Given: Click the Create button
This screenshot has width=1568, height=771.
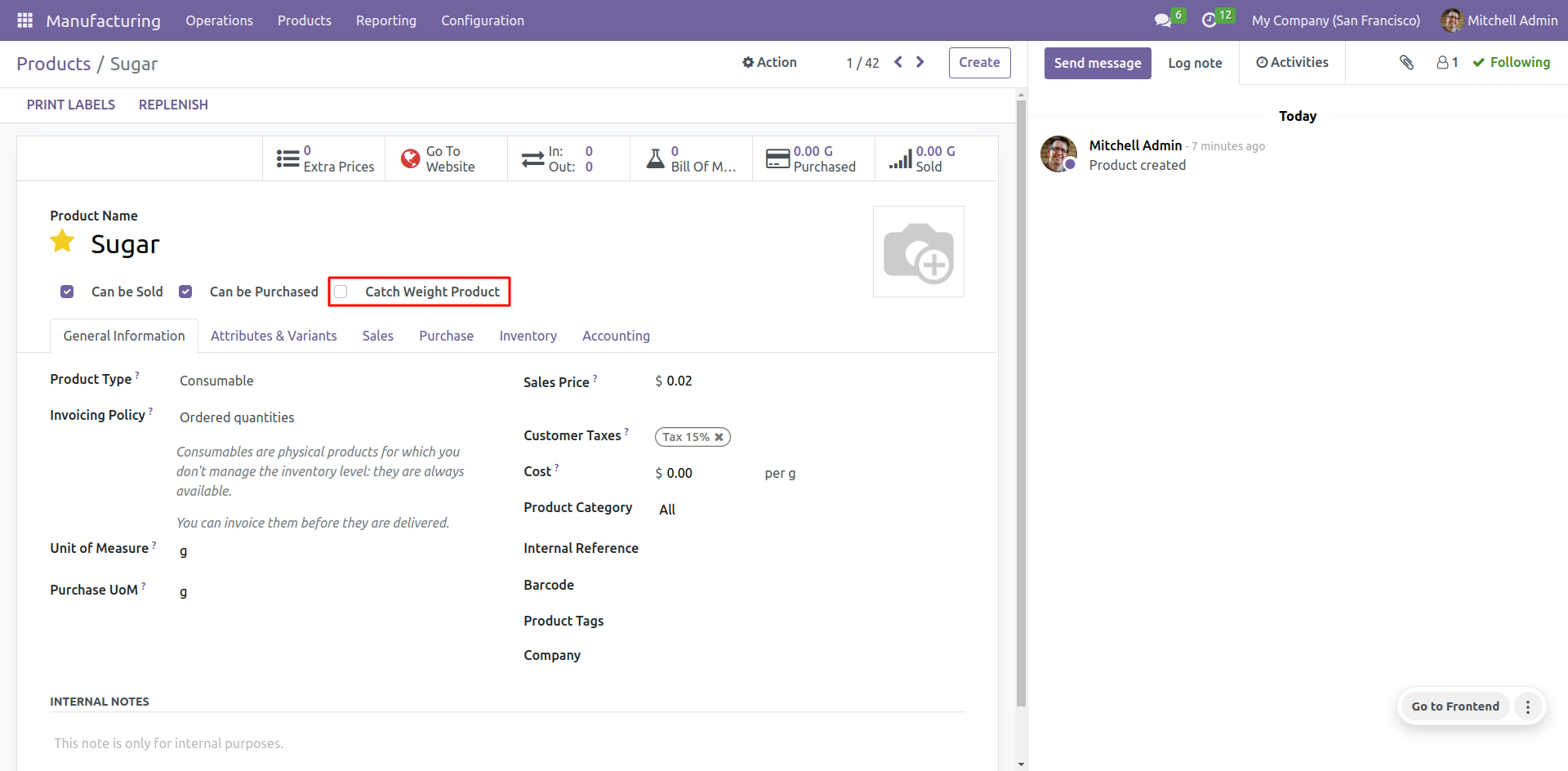Looking at the screenshot, I should tap(979, 63).
